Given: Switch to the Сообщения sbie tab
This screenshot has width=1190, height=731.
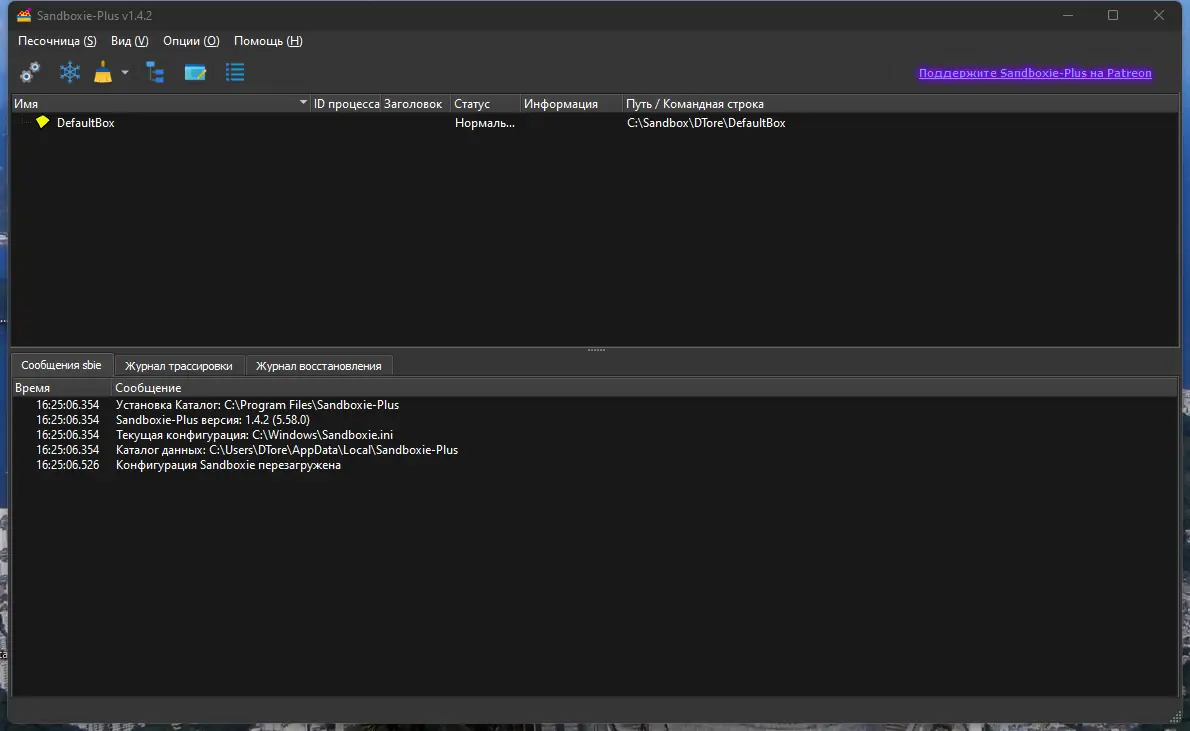Looking at the screenshot, I should tap(61, 365).
